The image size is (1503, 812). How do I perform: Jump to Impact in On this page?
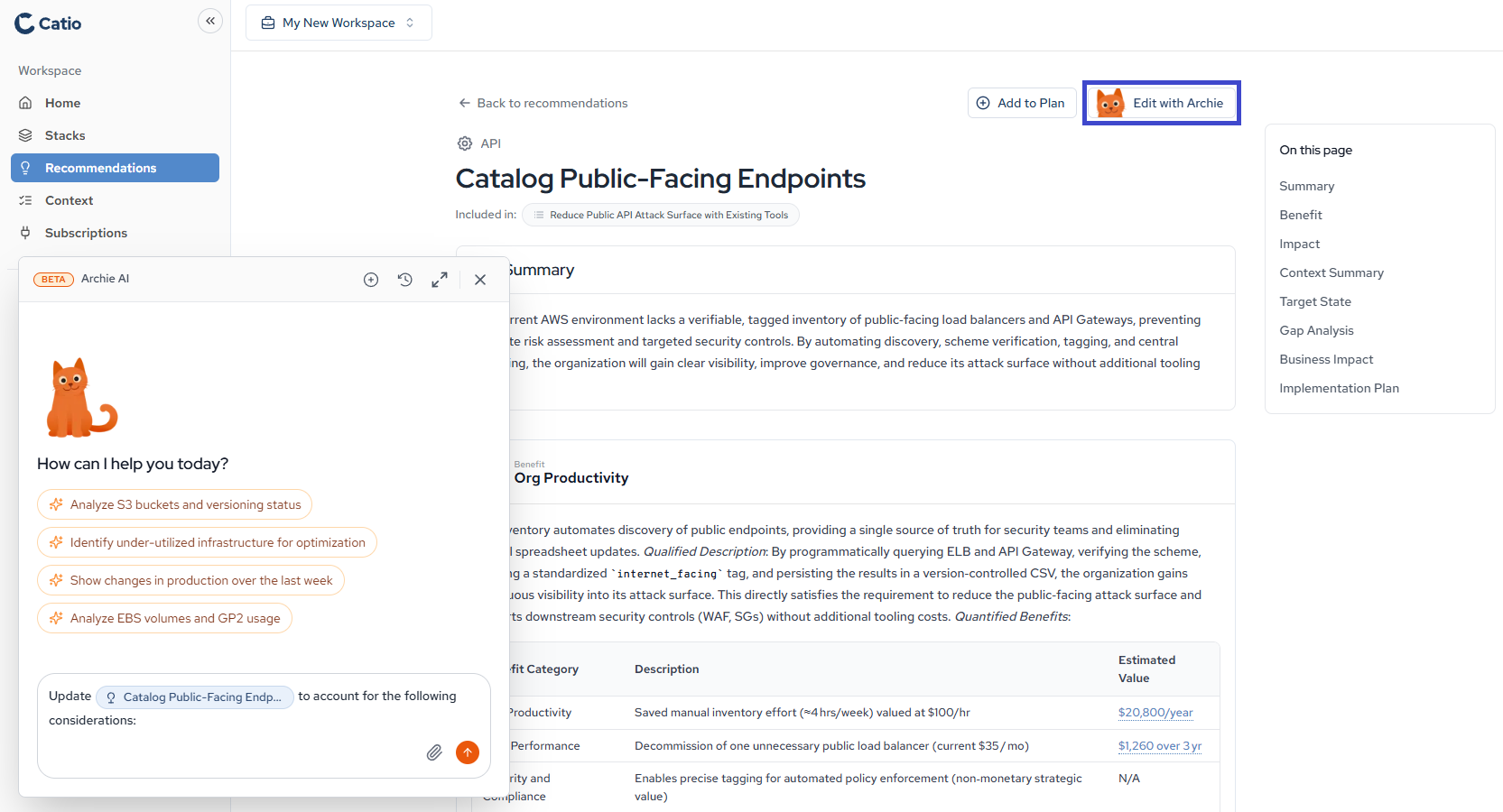pyautogui.click(x=1299, y=244)
